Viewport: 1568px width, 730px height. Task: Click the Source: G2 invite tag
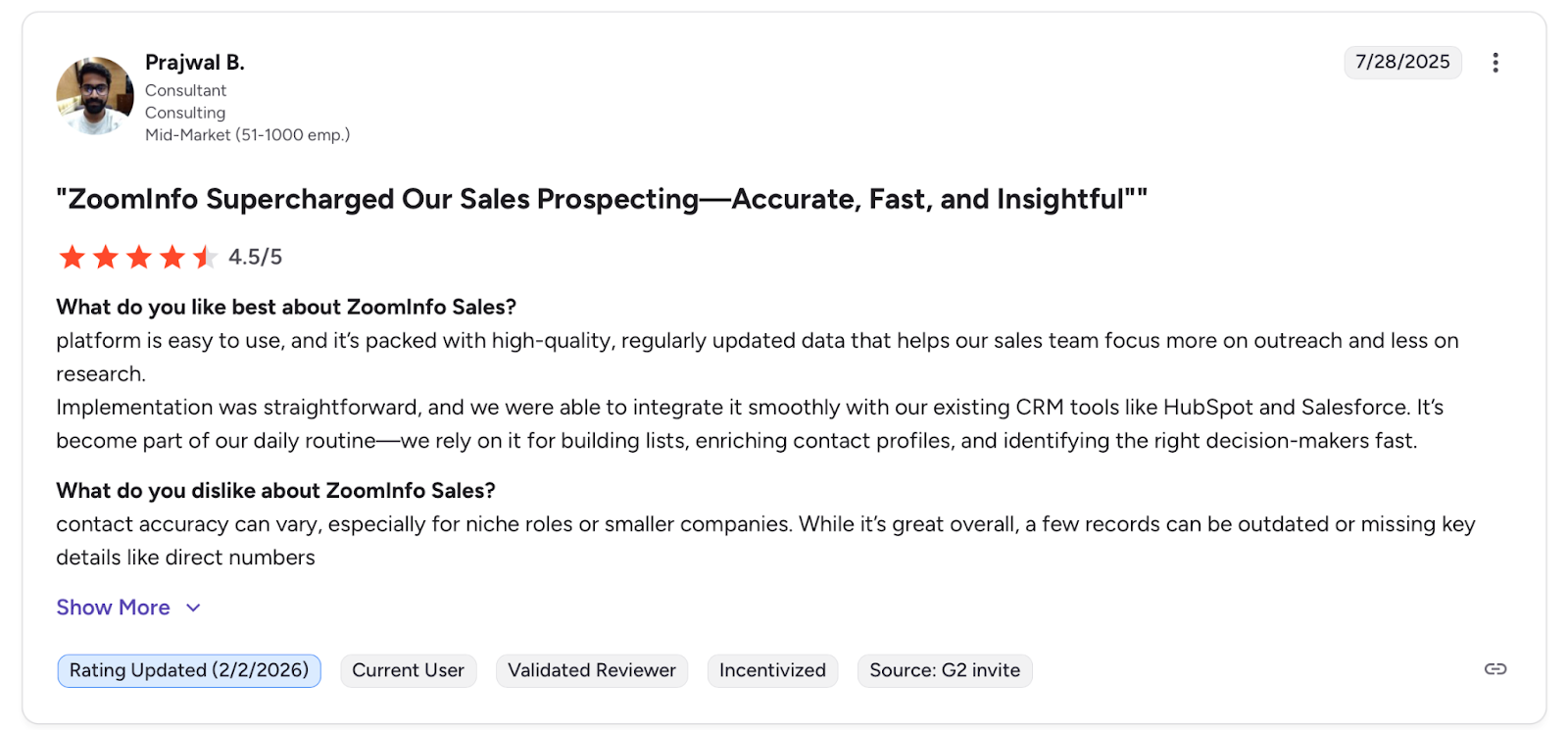point(944,670)
